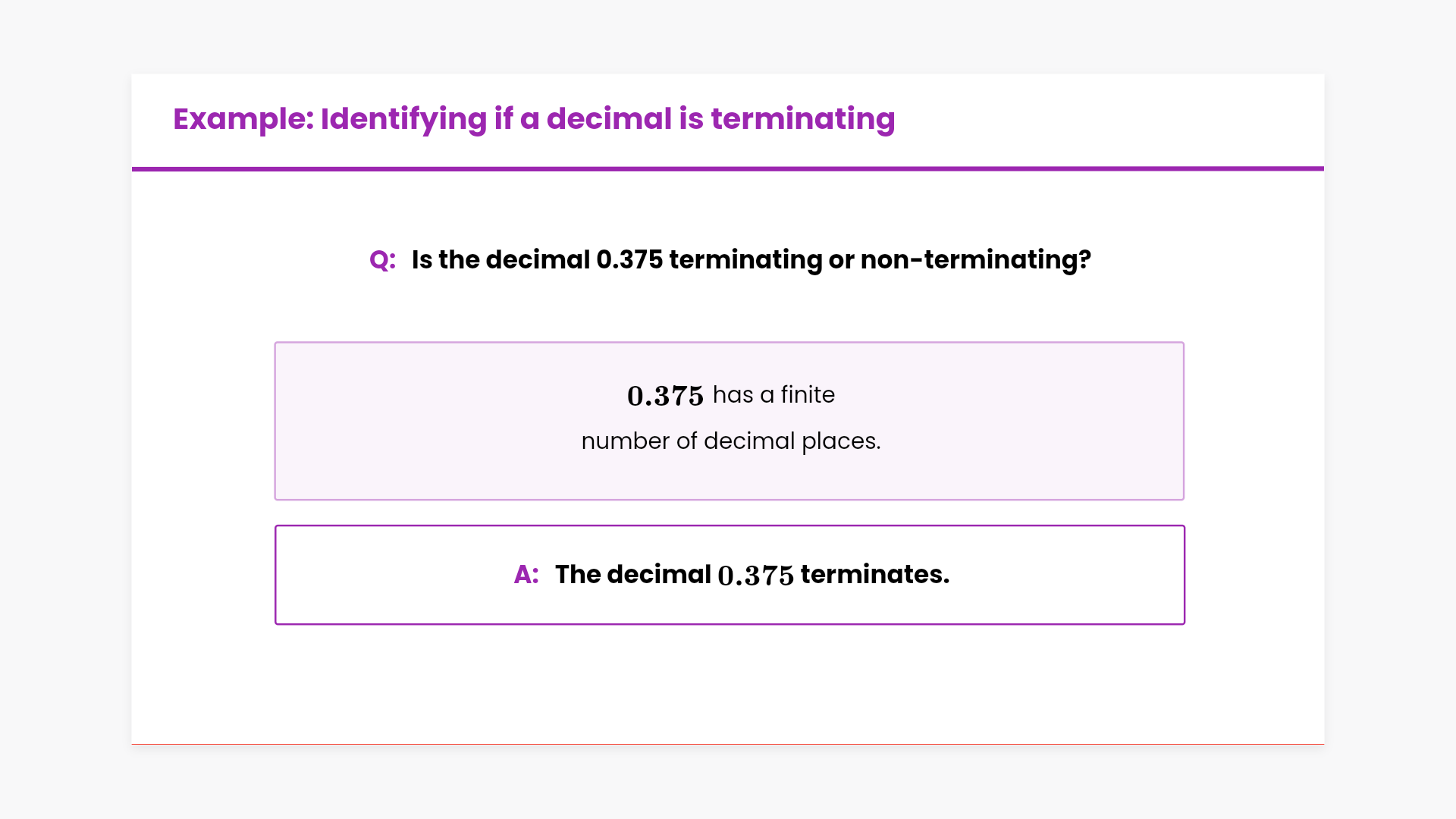
Task: Click the 0.375 number in the explanation box
Action: (665, 396)
